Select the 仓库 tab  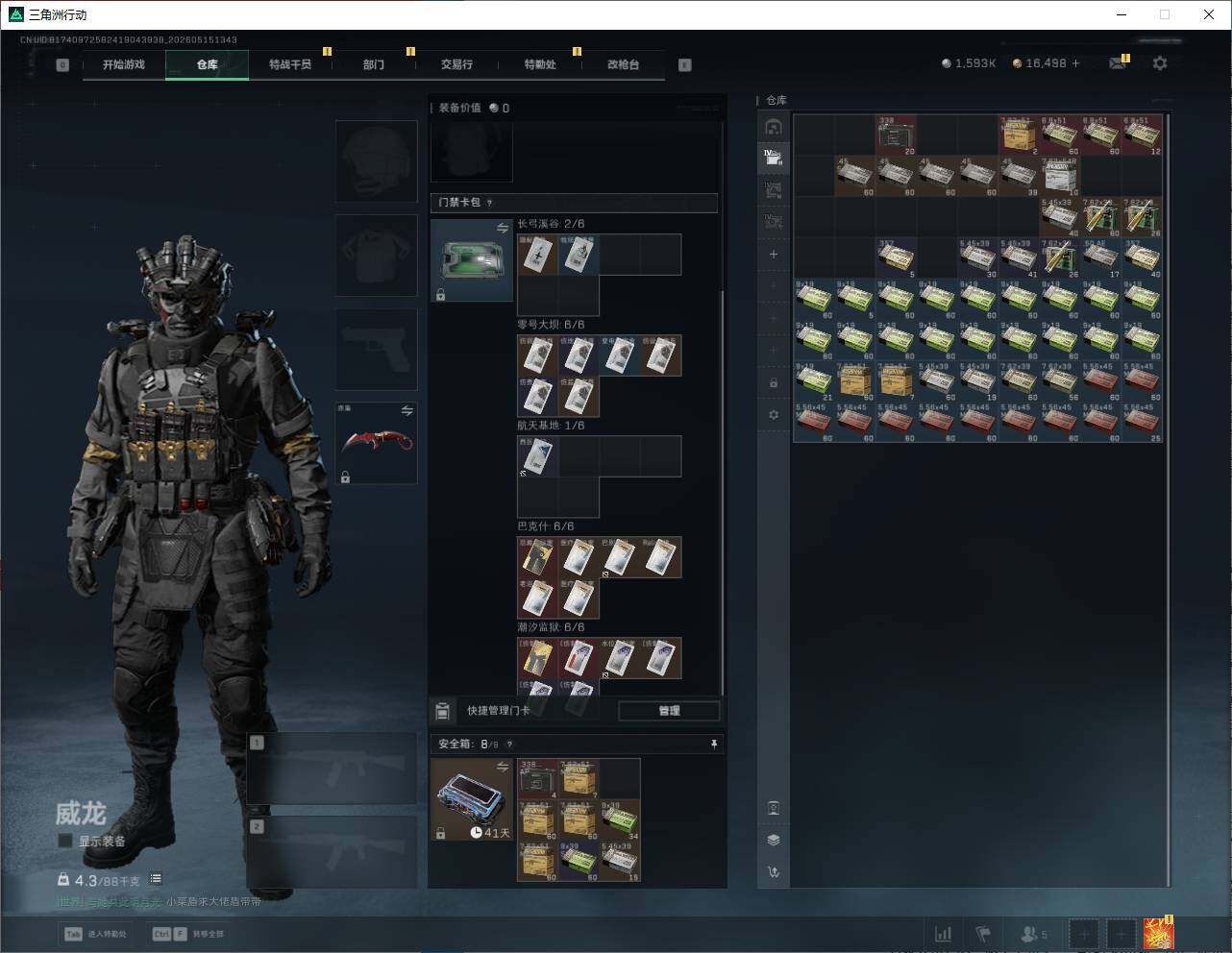pos(207,64)
